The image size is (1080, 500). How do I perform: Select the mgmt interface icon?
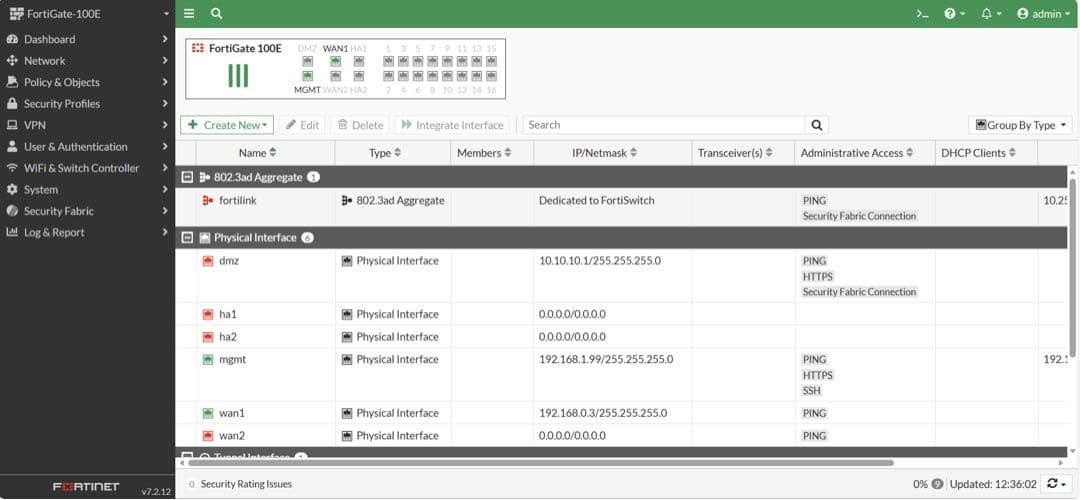pyautogui.click(x=207, y=360)
